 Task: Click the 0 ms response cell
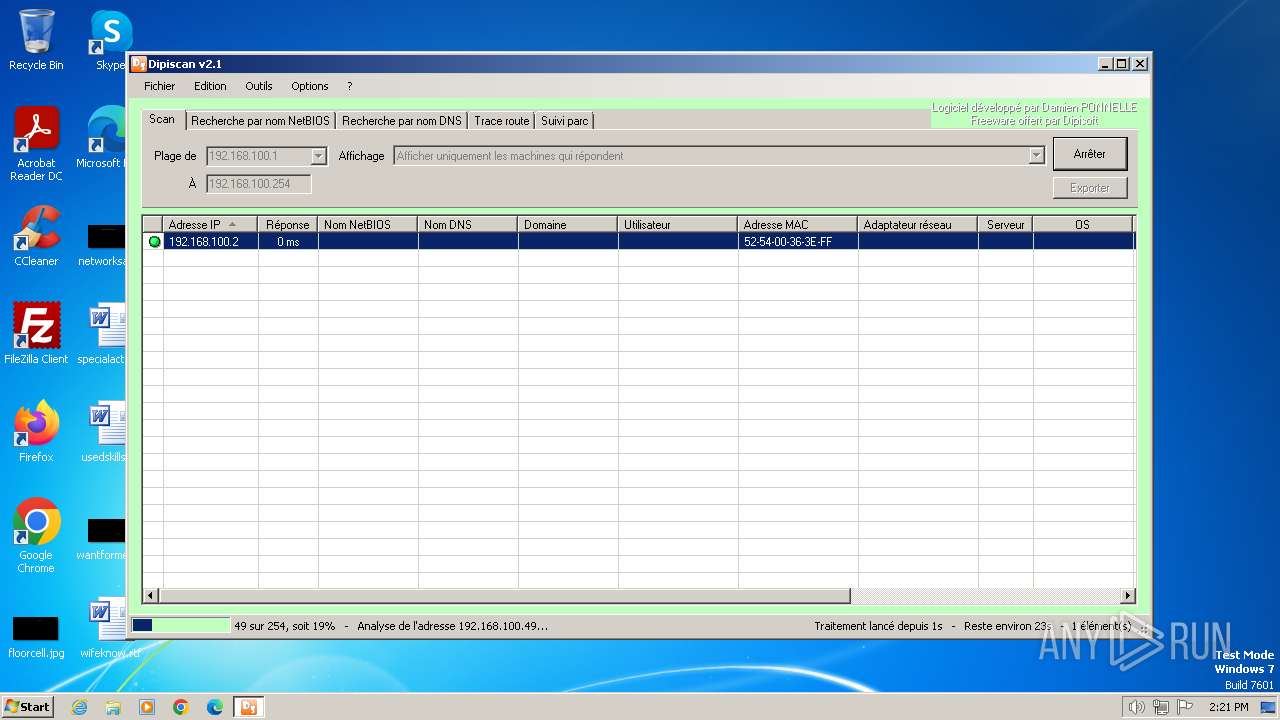(288, 242)
